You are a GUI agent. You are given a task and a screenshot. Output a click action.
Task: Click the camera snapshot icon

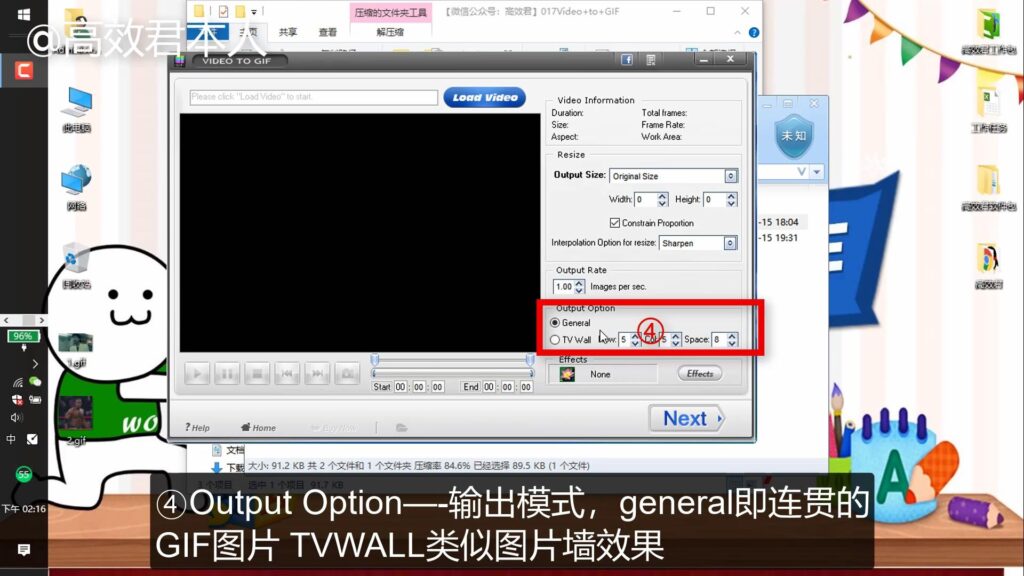[347, 374]
